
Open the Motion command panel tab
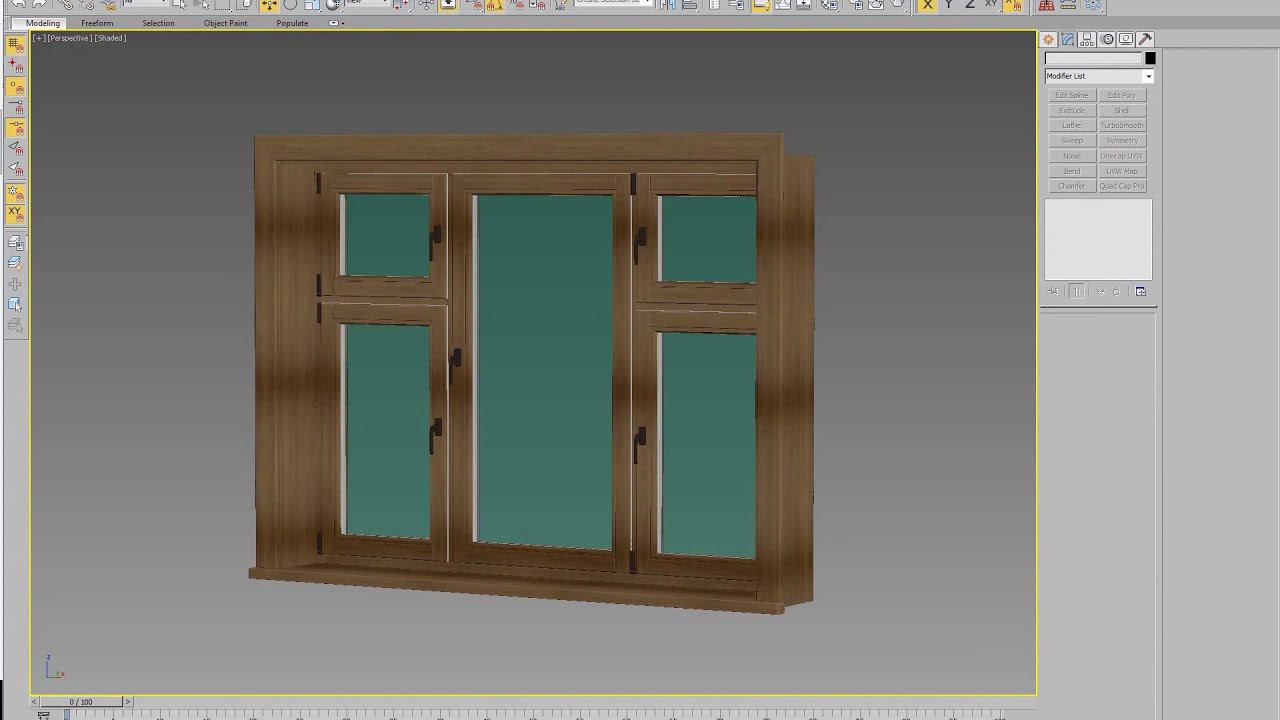coord(1107,40)
